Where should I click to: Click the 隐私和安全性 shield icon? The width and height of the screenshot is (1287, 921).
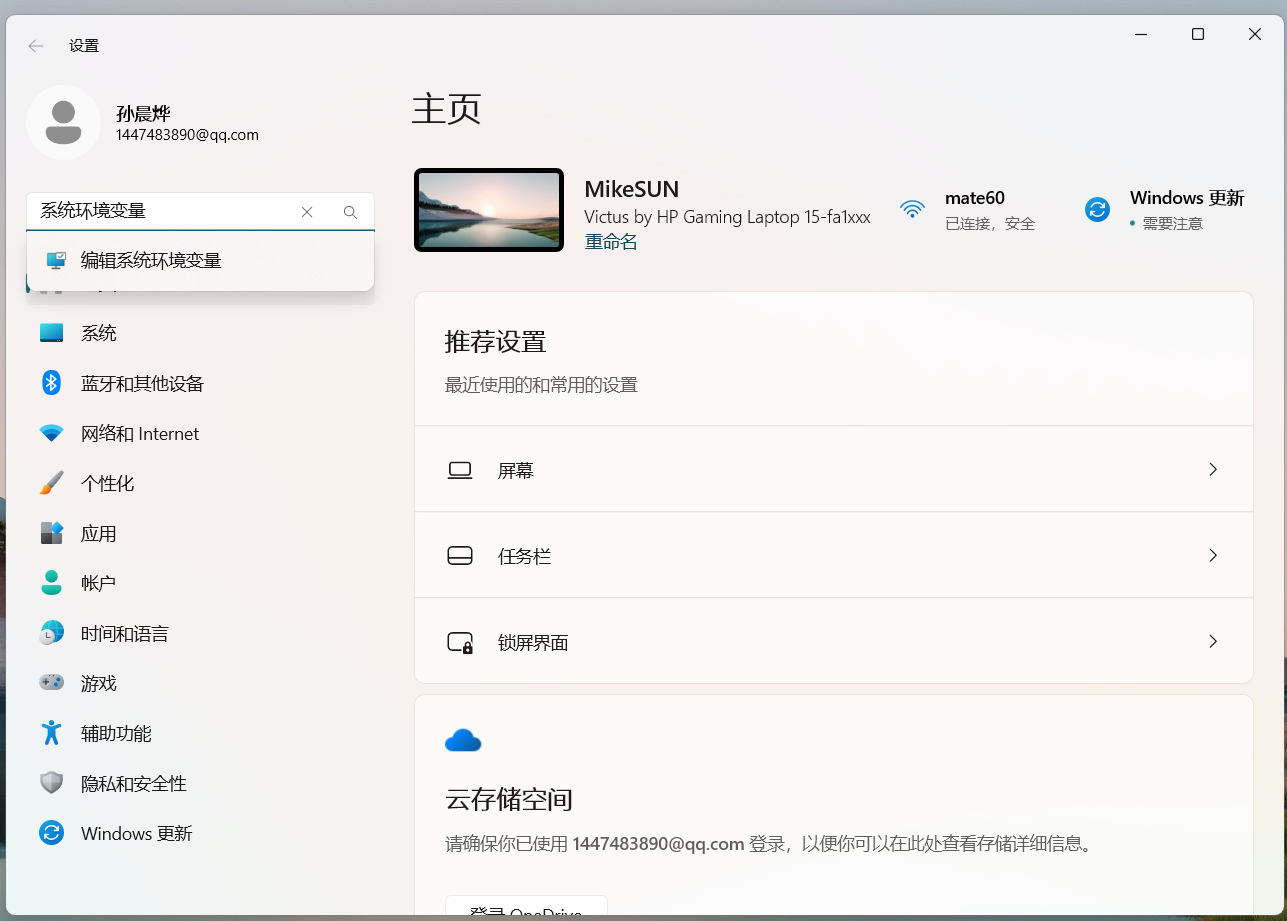51,783
